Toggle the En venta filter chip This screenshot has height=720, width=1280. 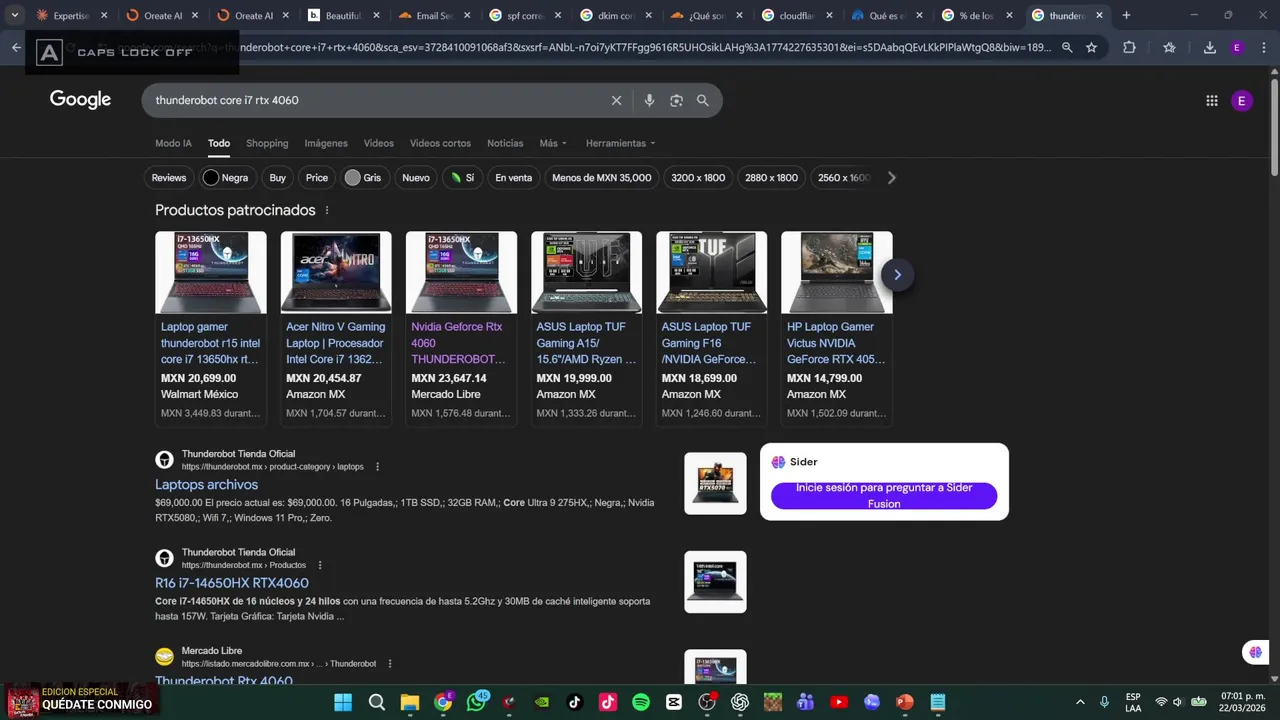(x=514, y=178)
